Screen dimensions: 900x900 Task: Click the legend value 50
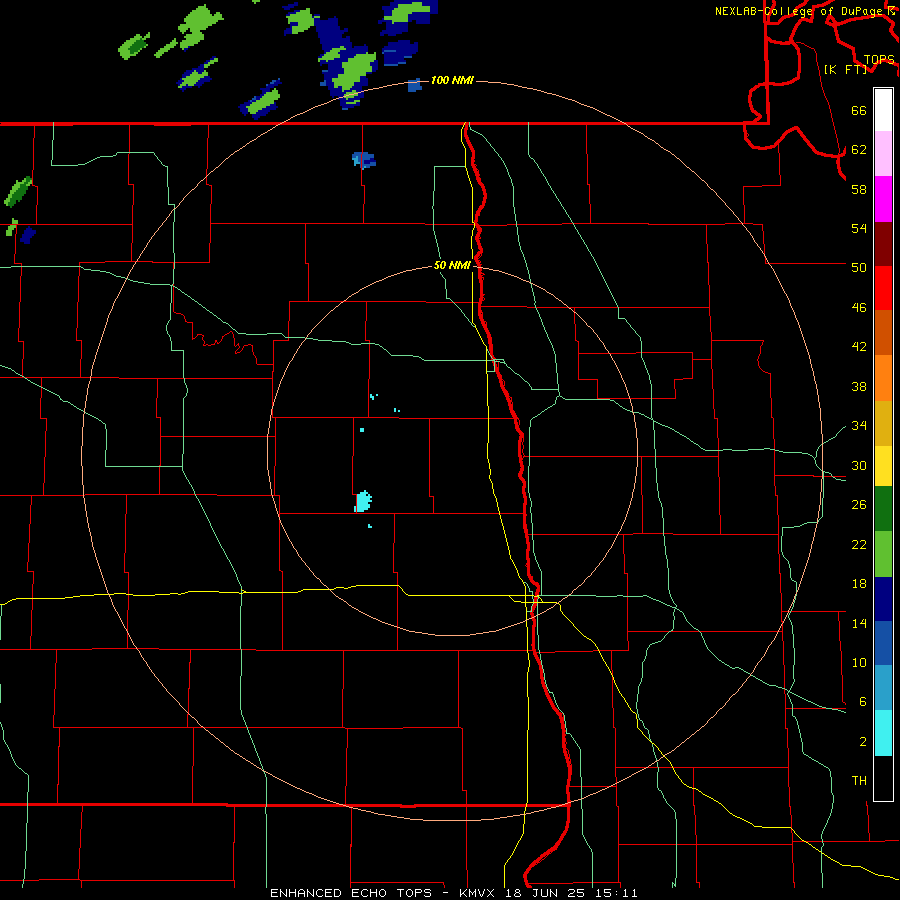pyautogui.click(x=859, y=267)
